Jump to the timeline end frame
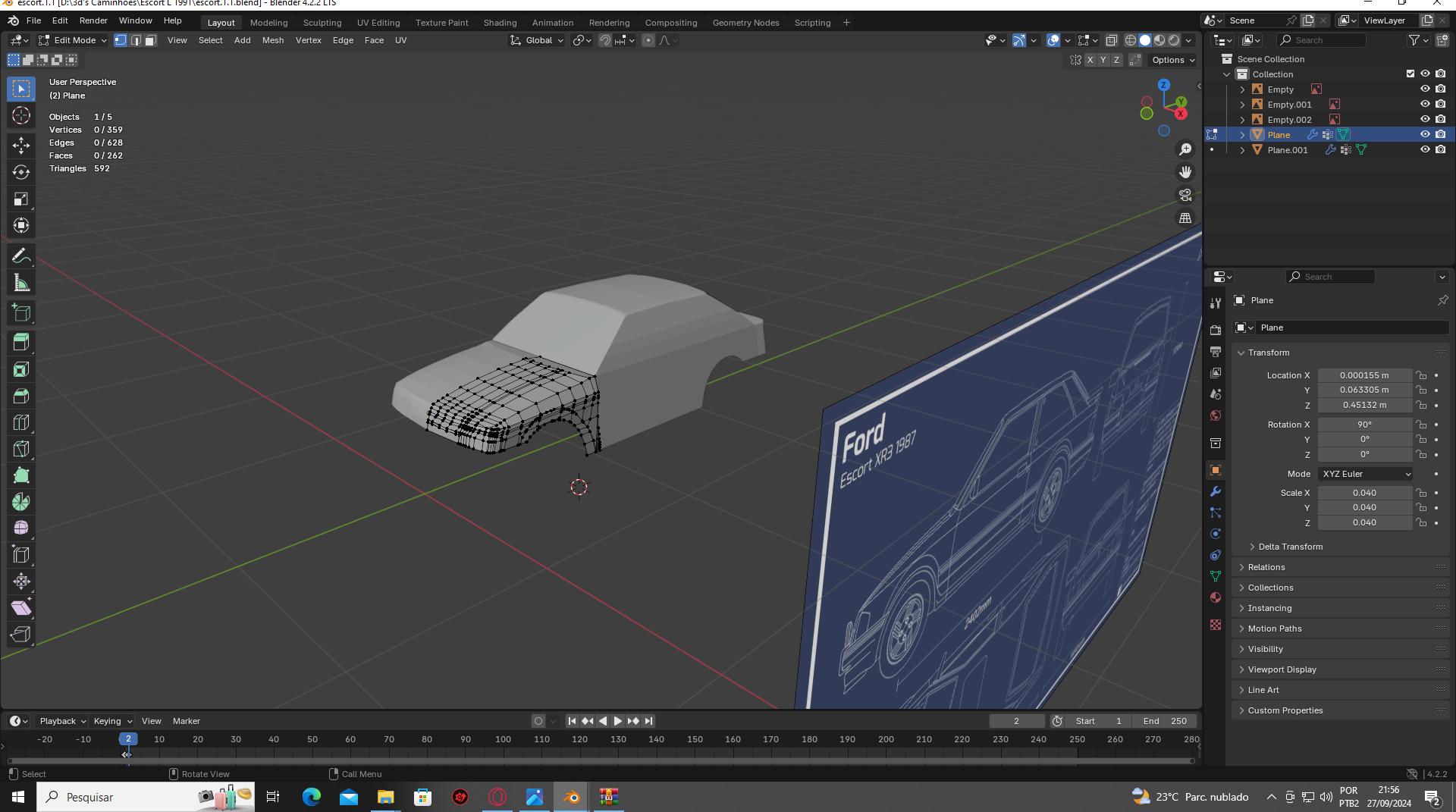 (x=648, y=721)
